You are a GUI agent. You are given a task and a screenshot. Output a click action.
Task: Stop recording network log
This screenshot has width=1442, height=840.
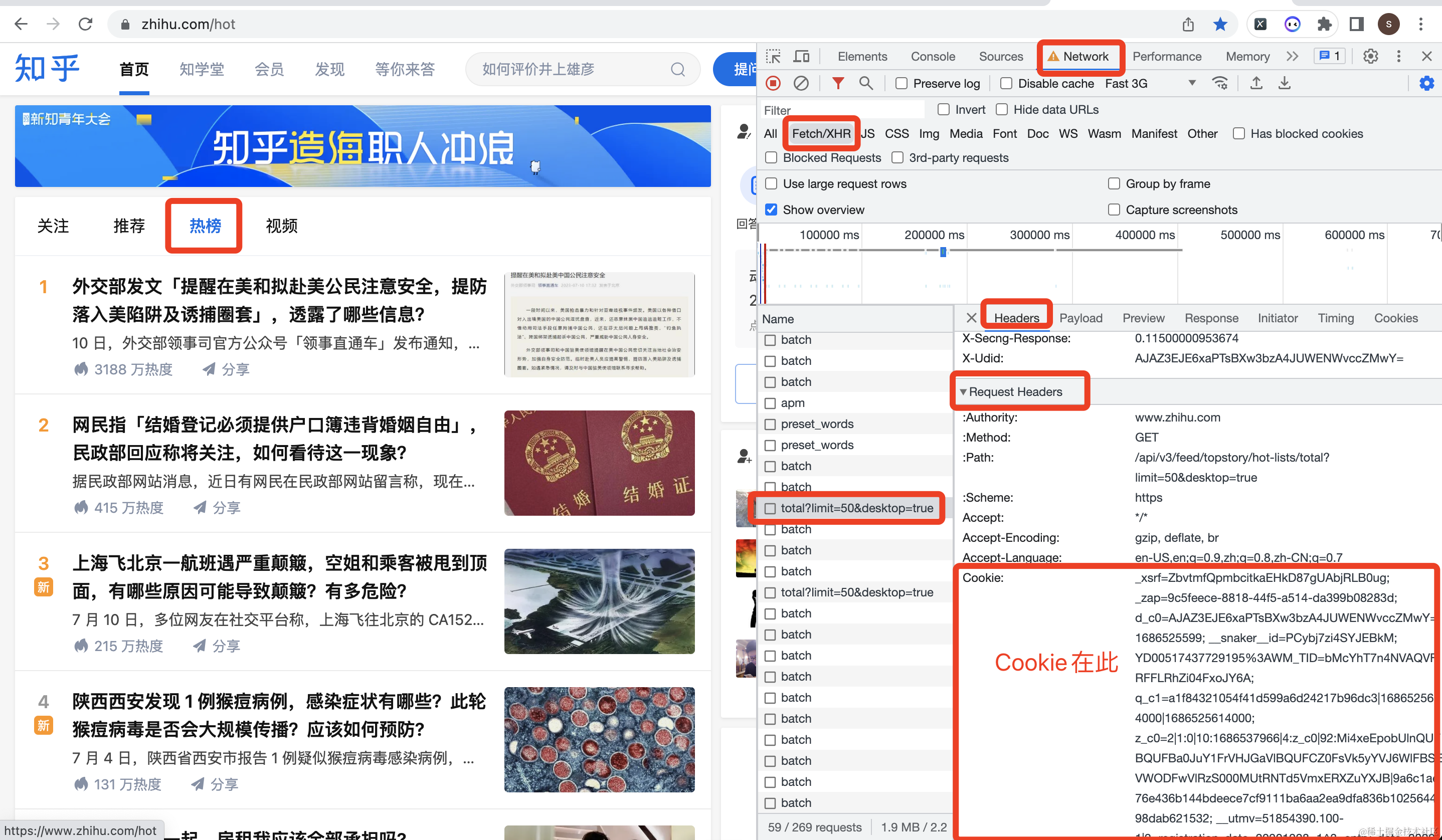[773, 83]
